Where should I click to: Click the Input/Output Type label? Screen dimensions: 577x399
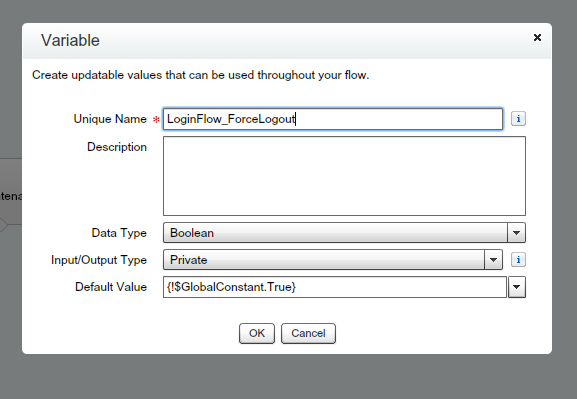point(99,260)
